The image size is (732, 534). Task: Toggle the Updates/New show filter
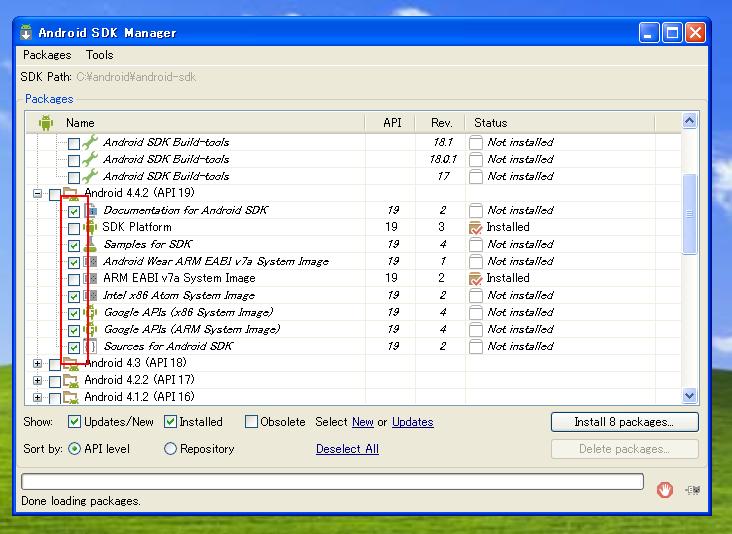[74, 422]
